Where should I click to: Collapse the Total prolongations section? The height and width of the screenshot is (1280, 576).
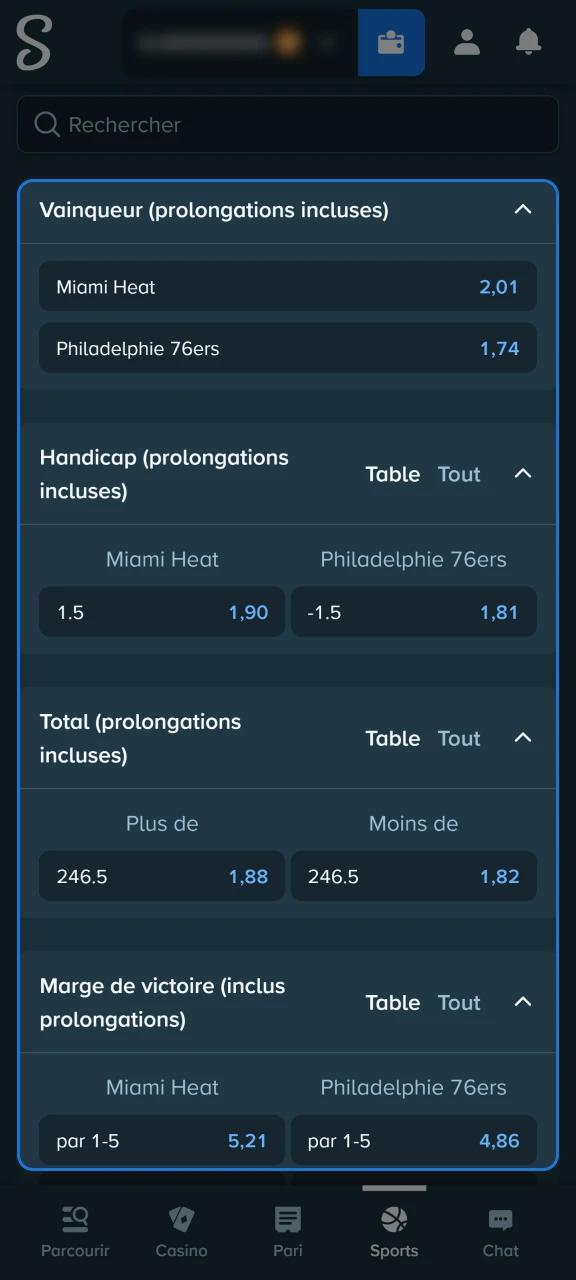(523, 738)
